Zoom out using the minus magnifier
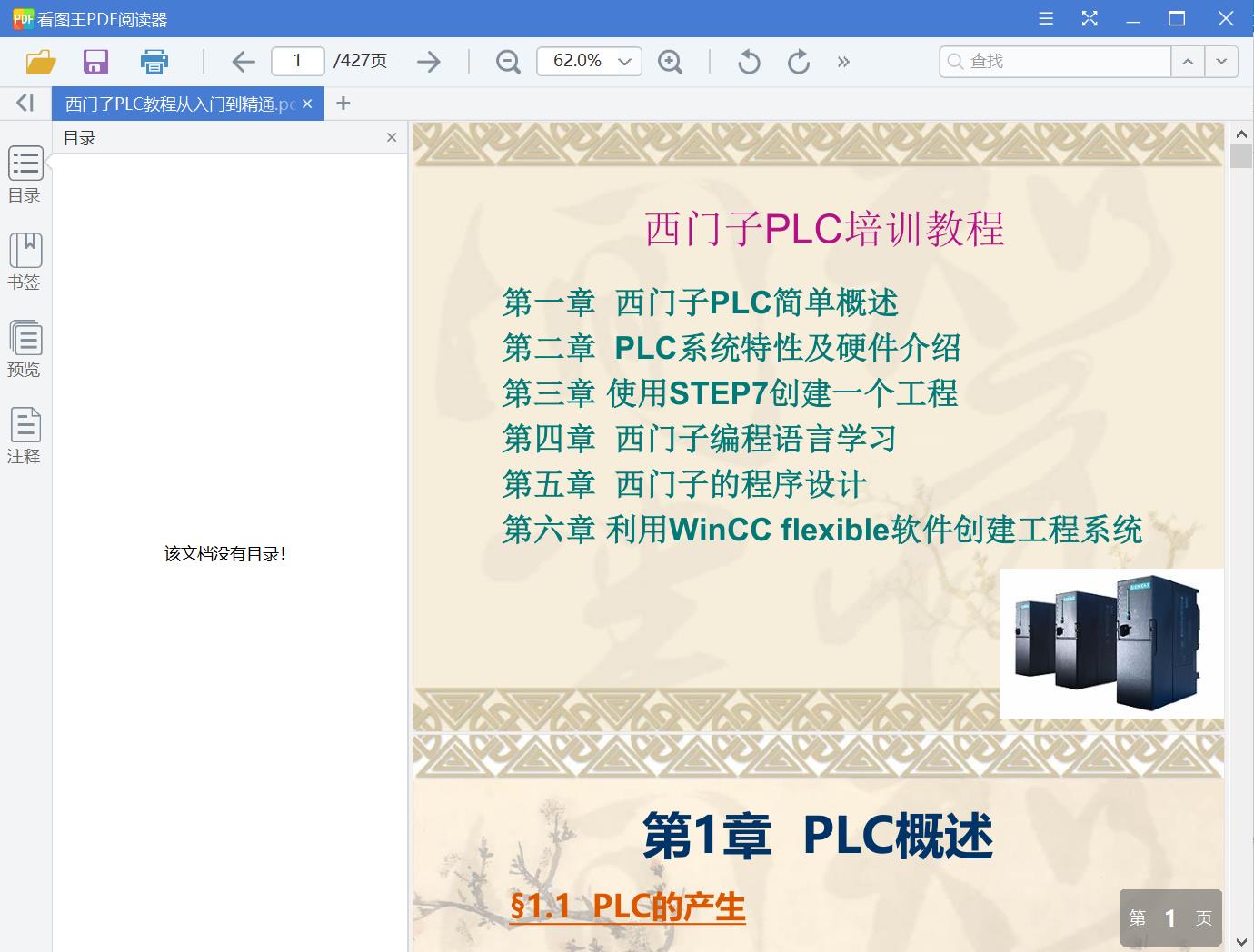This screenshot has height=952, width=1254. 508,62
